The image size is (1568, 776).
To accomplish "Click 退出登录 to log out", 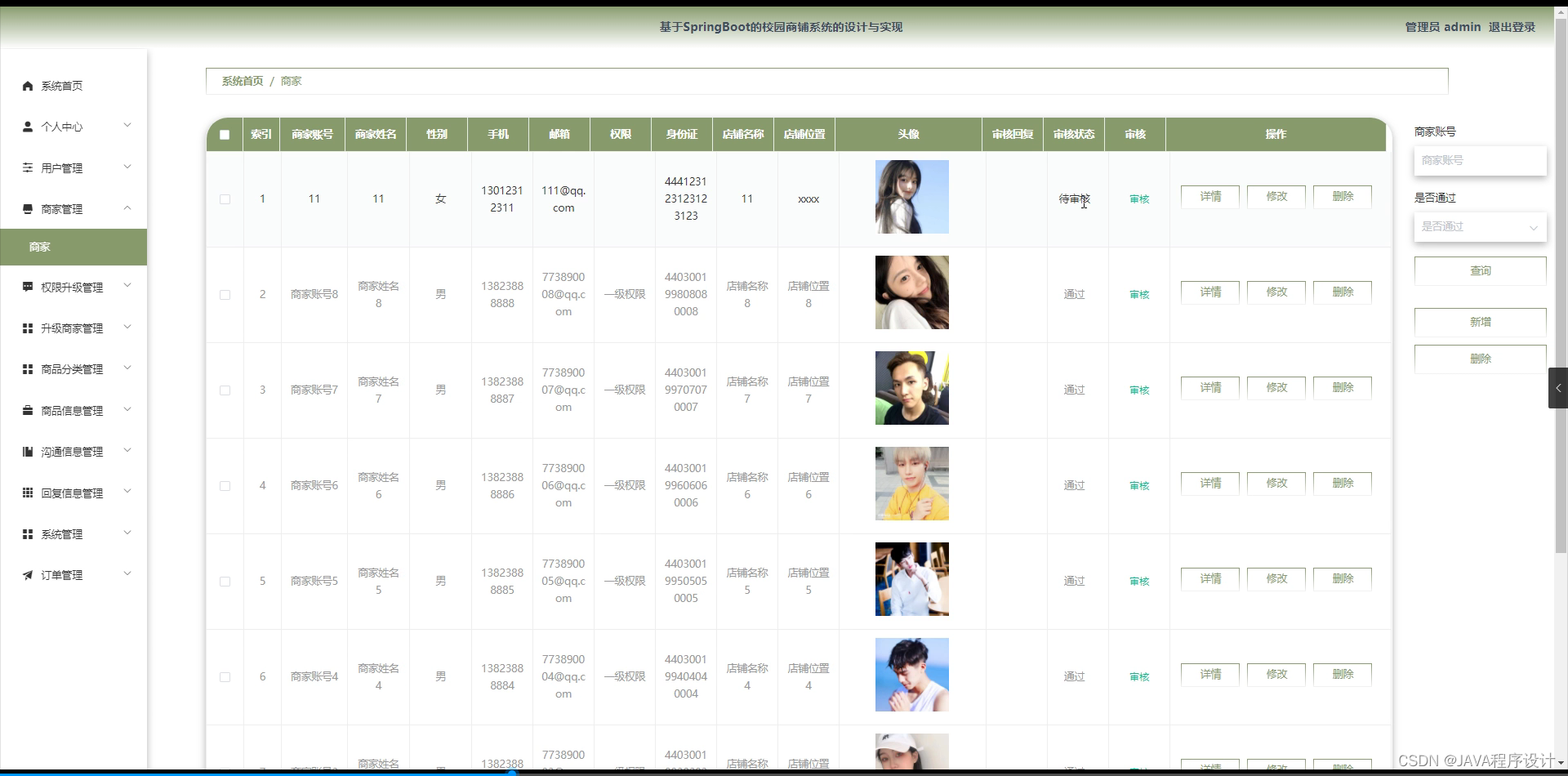I will click(1512, 27).
